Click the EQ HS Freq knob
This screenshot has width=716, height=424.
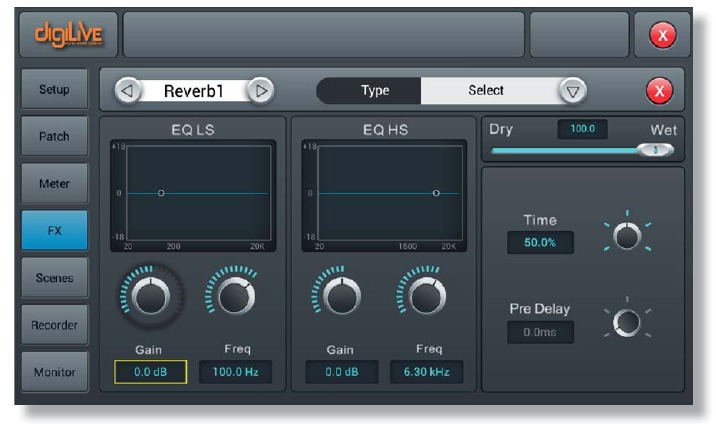pyautogui.click(x=427, y=296)
